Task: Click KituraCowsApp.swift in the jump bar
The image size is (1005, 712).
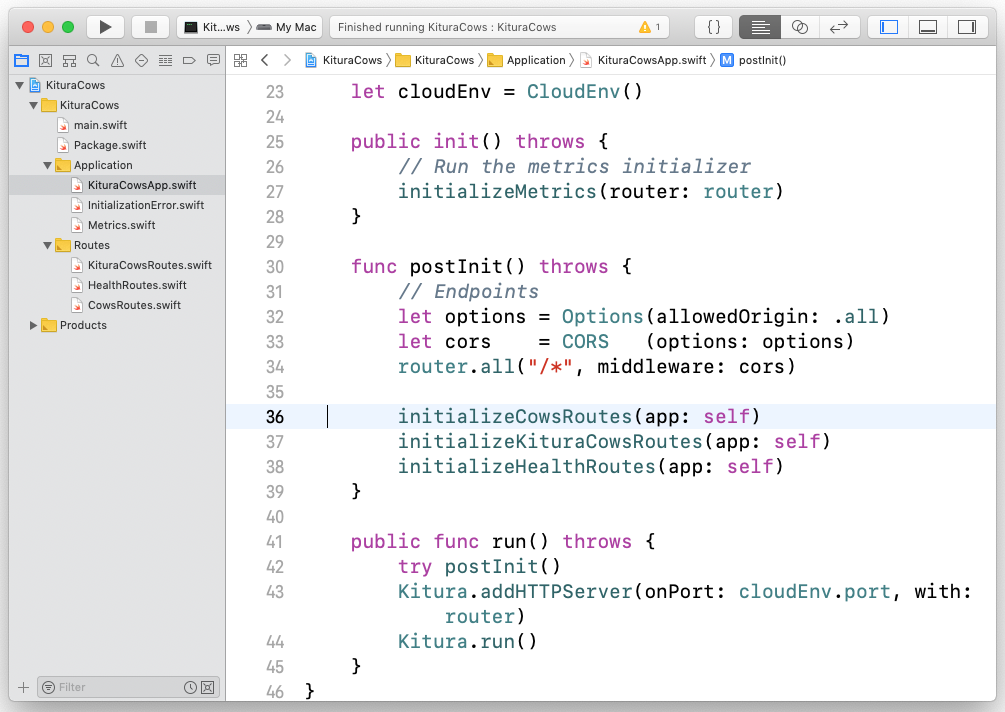Action: (643, 60)
